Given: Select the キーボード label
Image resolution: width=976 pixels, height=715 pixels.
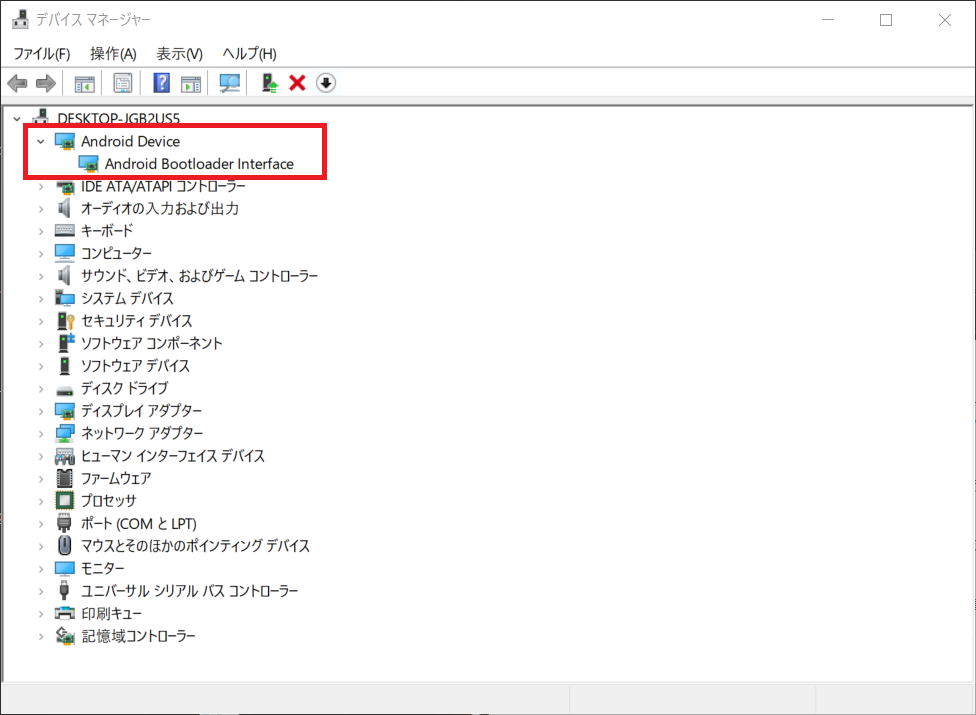Looking at the screenshot, I should [x=107, y=231].
